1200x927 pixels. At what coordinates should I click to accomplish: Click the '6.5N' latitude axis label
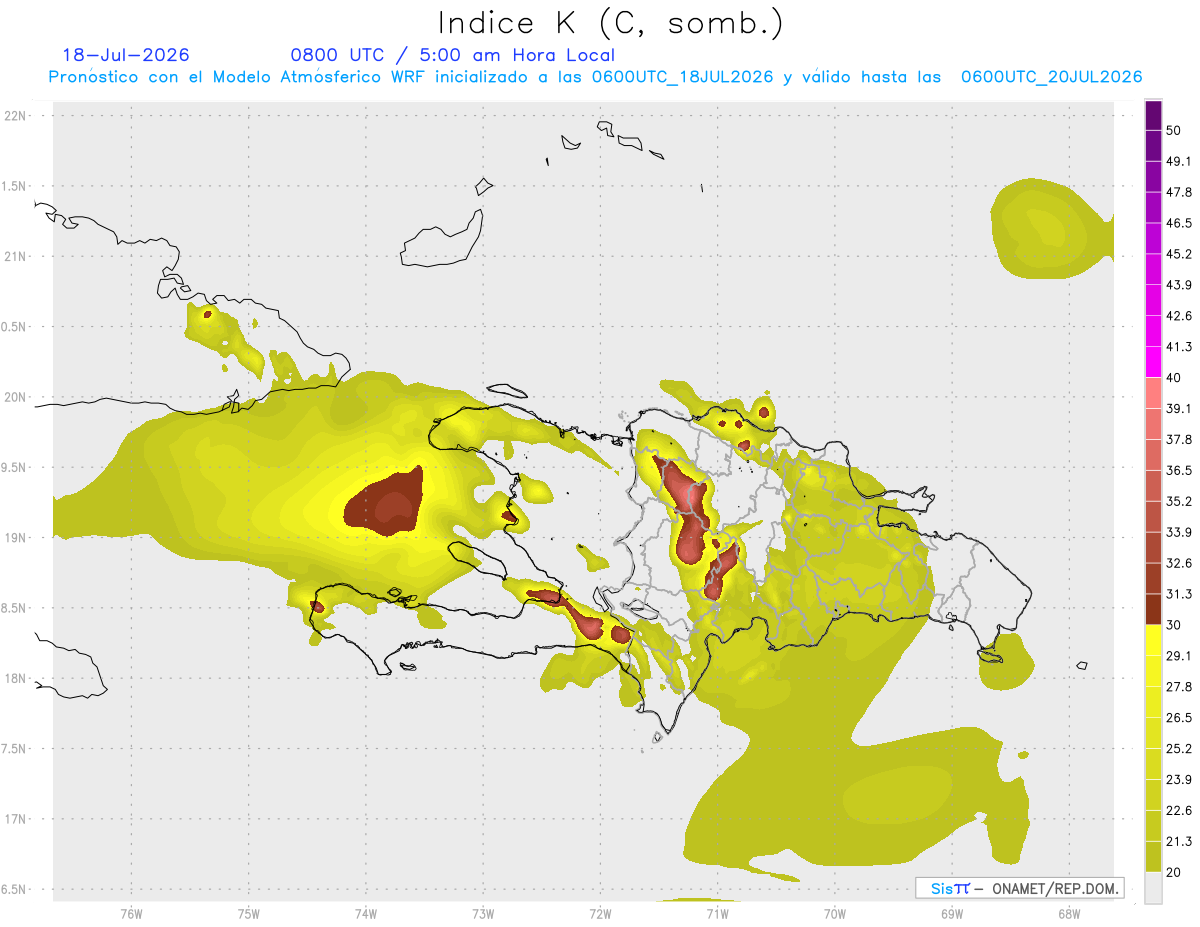point(15,890)
